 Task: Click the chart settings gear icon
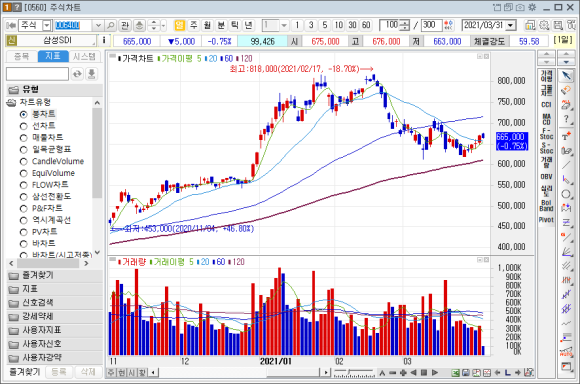coord(544,25)
